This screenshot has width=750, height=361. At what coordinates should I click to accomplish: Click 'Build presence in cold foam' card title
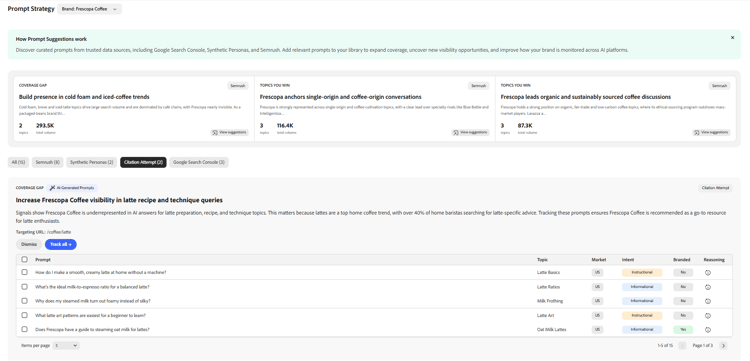point(84,97)
